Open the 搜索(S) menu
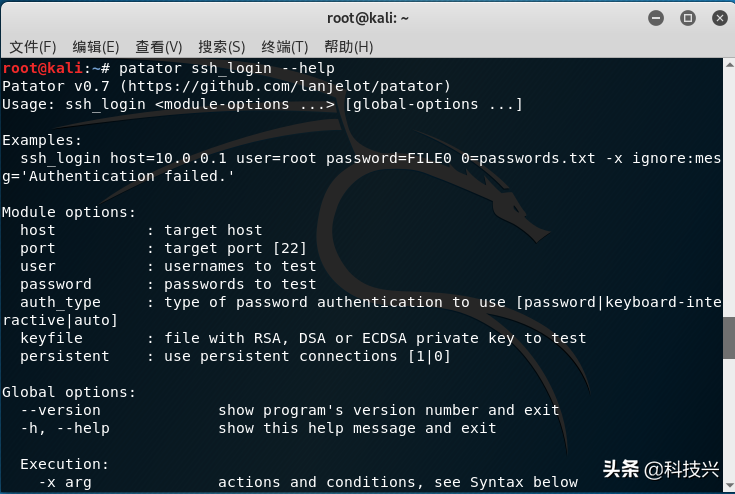 [221, 47]
